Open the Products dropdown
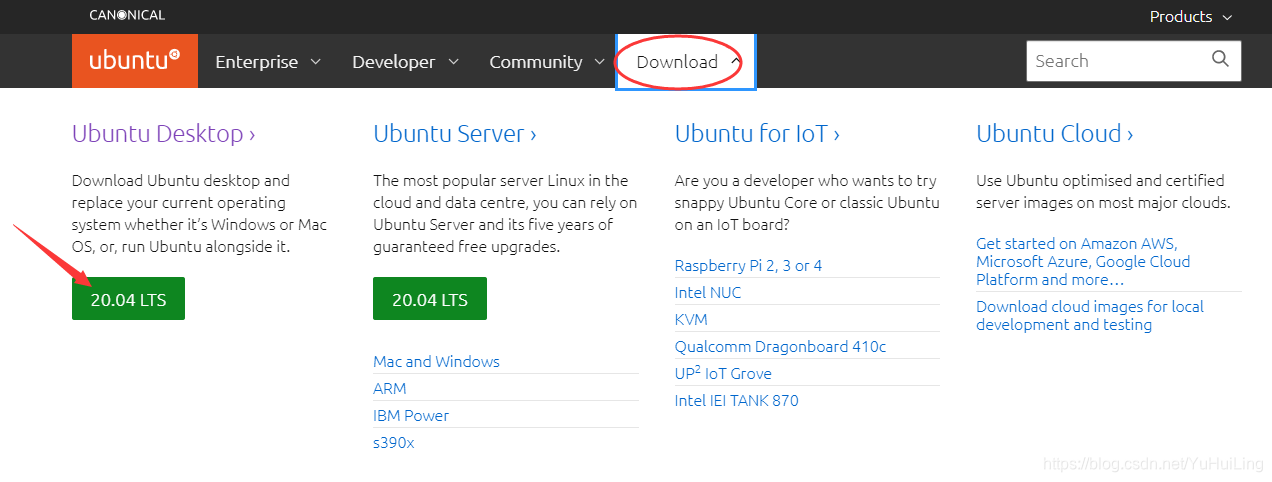The height and width of the screenshot is (482, 1272). pos(1191,17)
